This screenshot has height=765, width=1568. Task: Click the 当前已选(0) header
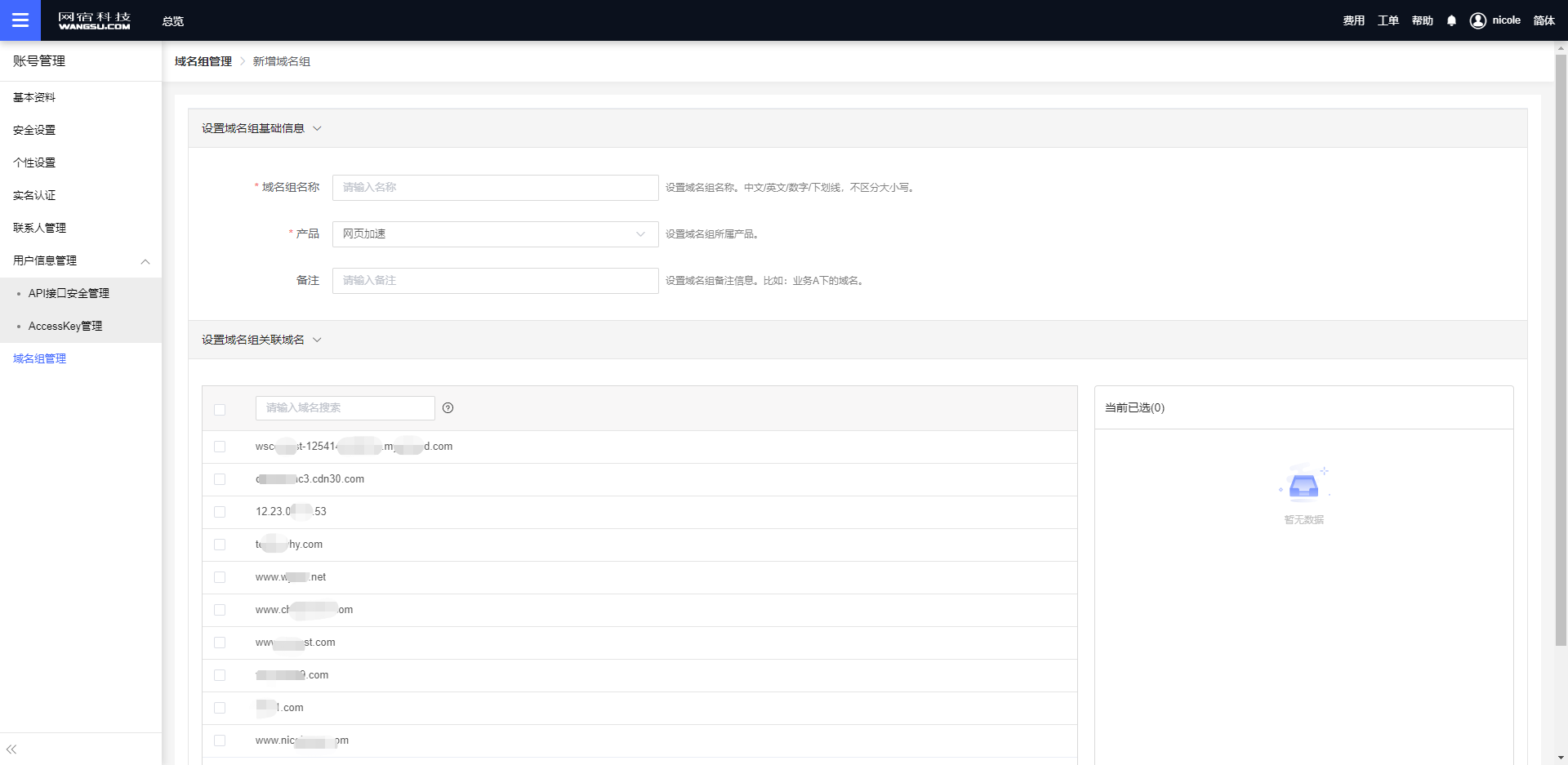click(1134, 407)
